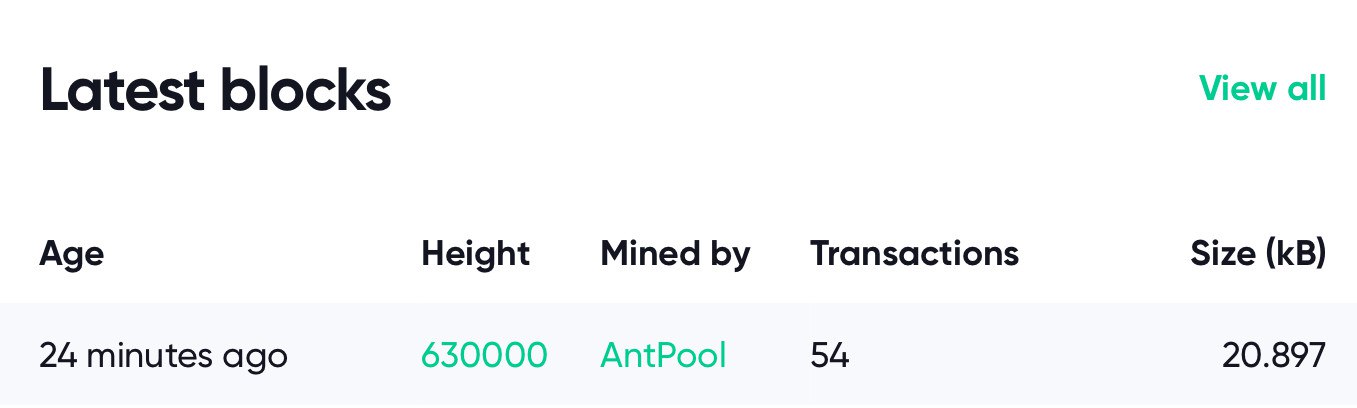Click the Latest blocks heading
The image size is (1357, 408).
tap(215, 91)
